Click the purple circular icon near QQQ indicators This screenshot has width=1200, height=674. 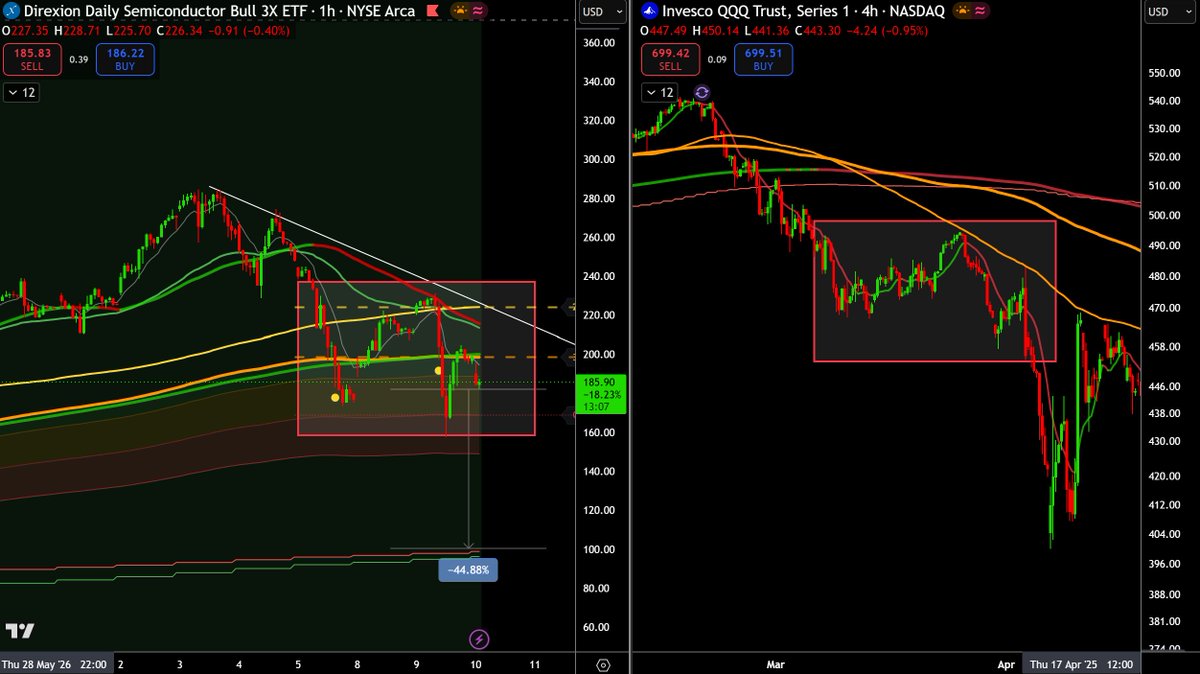pos(702,92)
